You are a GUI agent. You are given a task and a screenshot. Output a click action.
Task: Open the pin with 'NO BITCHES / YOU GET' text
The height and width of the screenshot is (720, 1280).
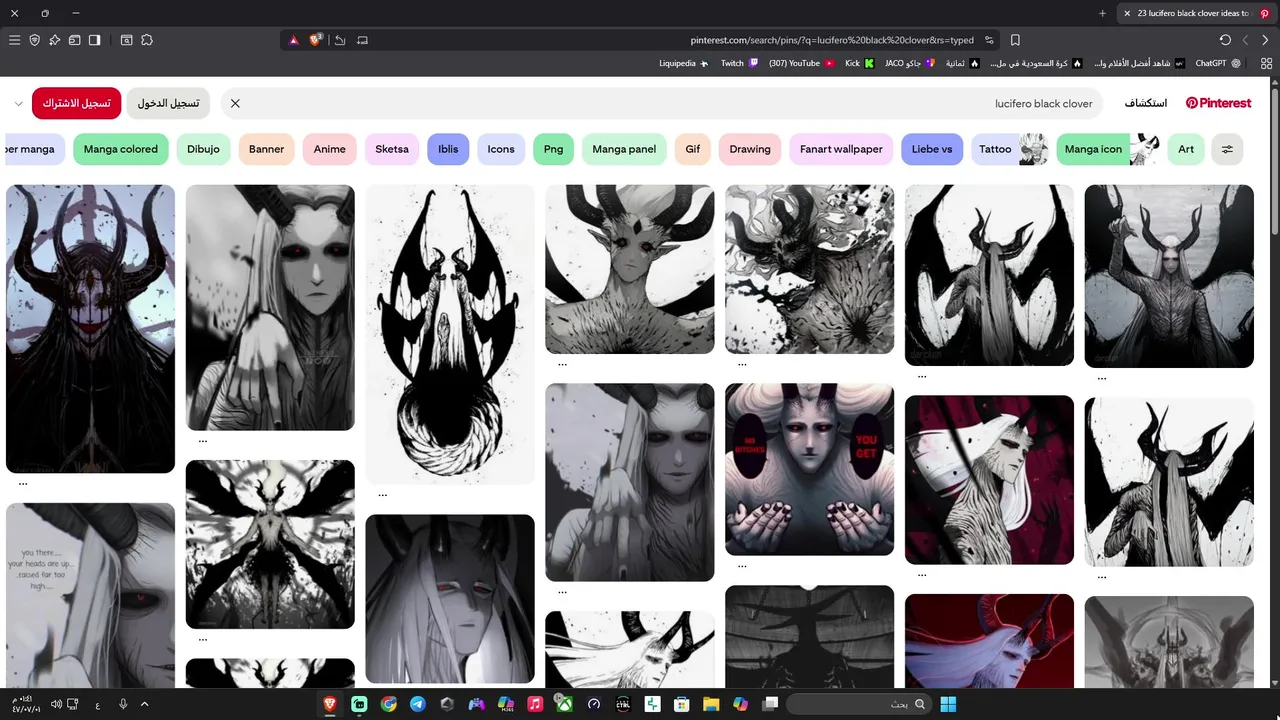pos(810,469)
